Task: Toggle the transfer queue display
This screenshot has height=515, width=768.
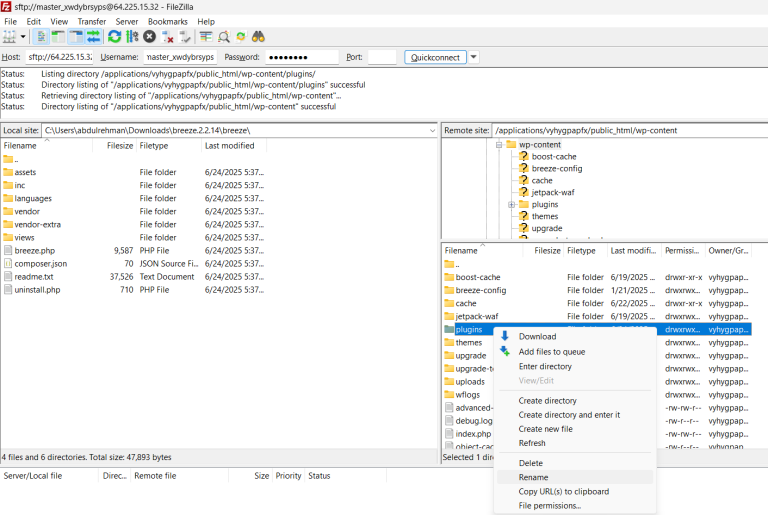Action: [x=93, y=37]
